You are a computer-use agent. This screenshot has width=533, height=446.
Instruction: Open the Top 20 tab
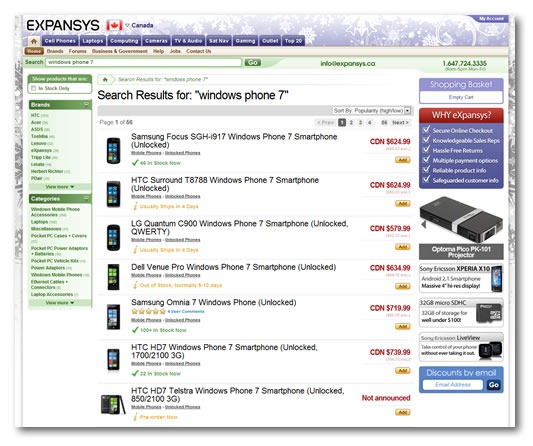click(293, 41)
